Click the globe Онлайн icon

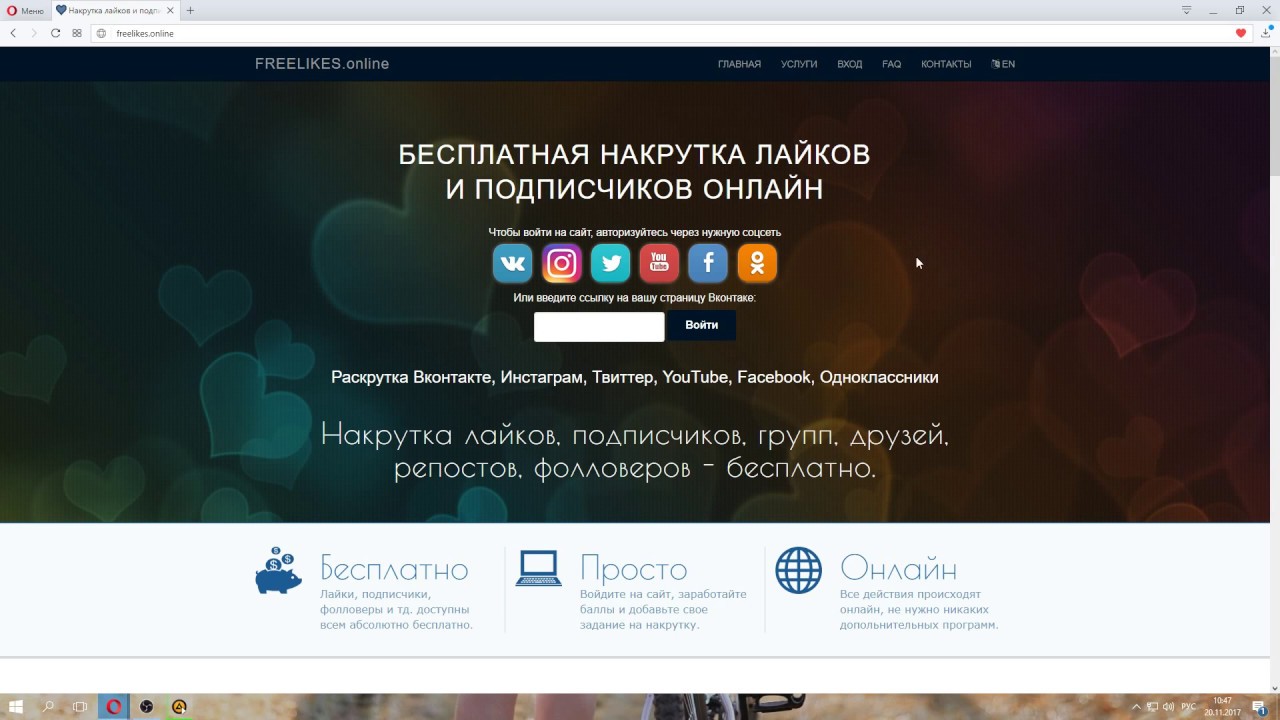pos(798,570)
